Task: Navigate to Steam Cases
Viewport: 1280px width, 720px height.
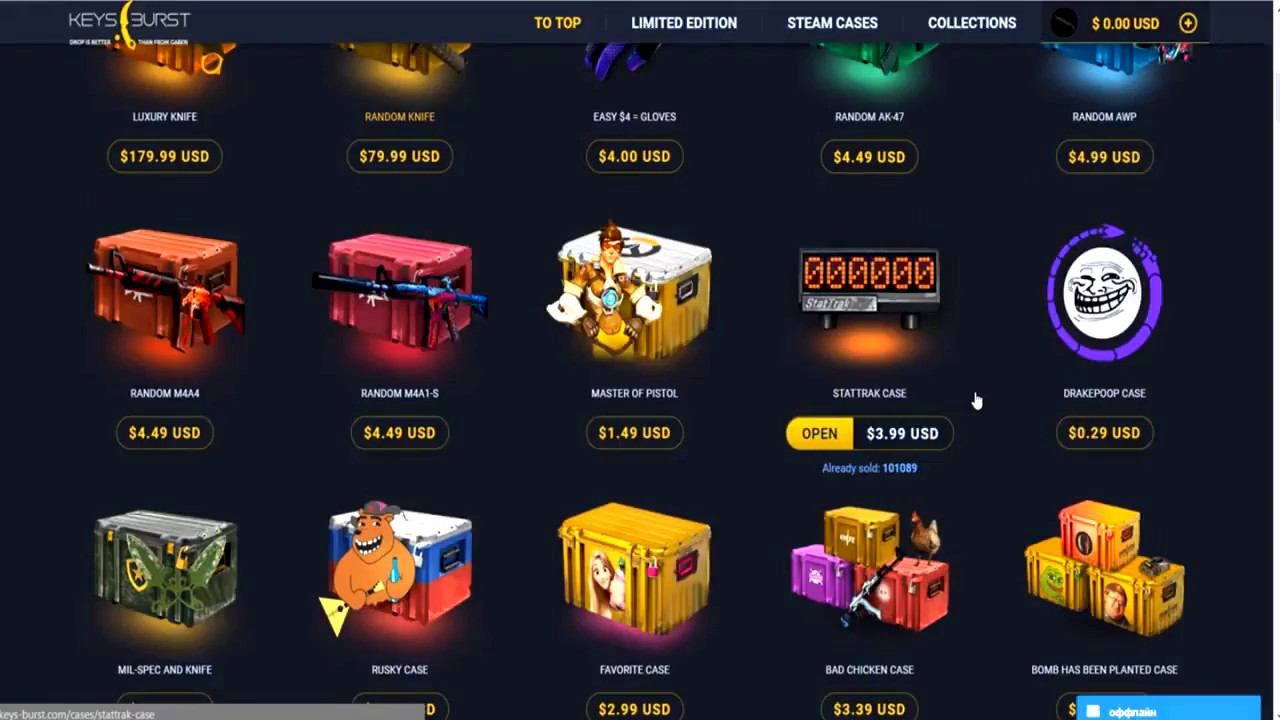Action: (832, 23)
